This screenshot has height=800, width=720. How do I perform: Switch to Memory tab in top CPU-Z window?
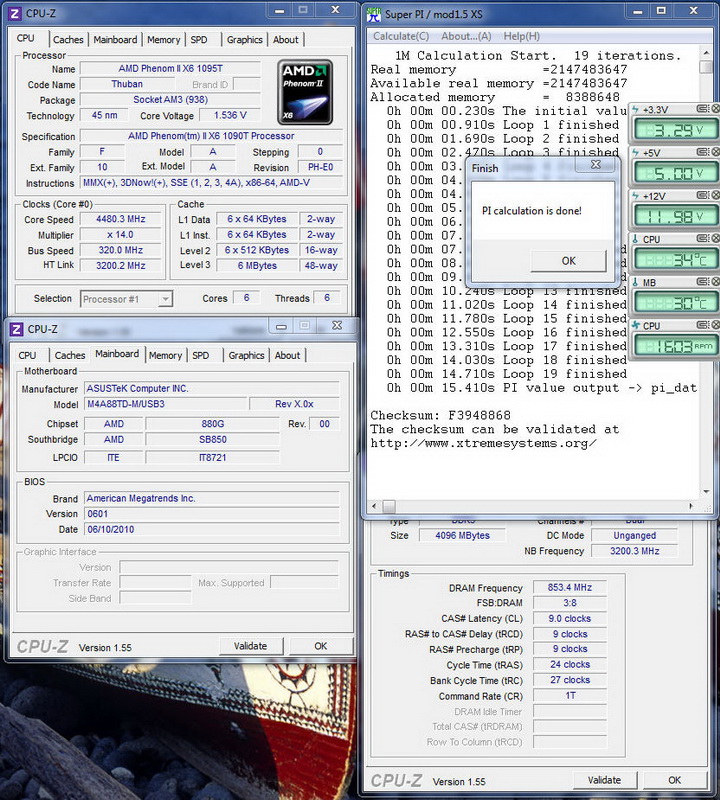tap(163, 40)
